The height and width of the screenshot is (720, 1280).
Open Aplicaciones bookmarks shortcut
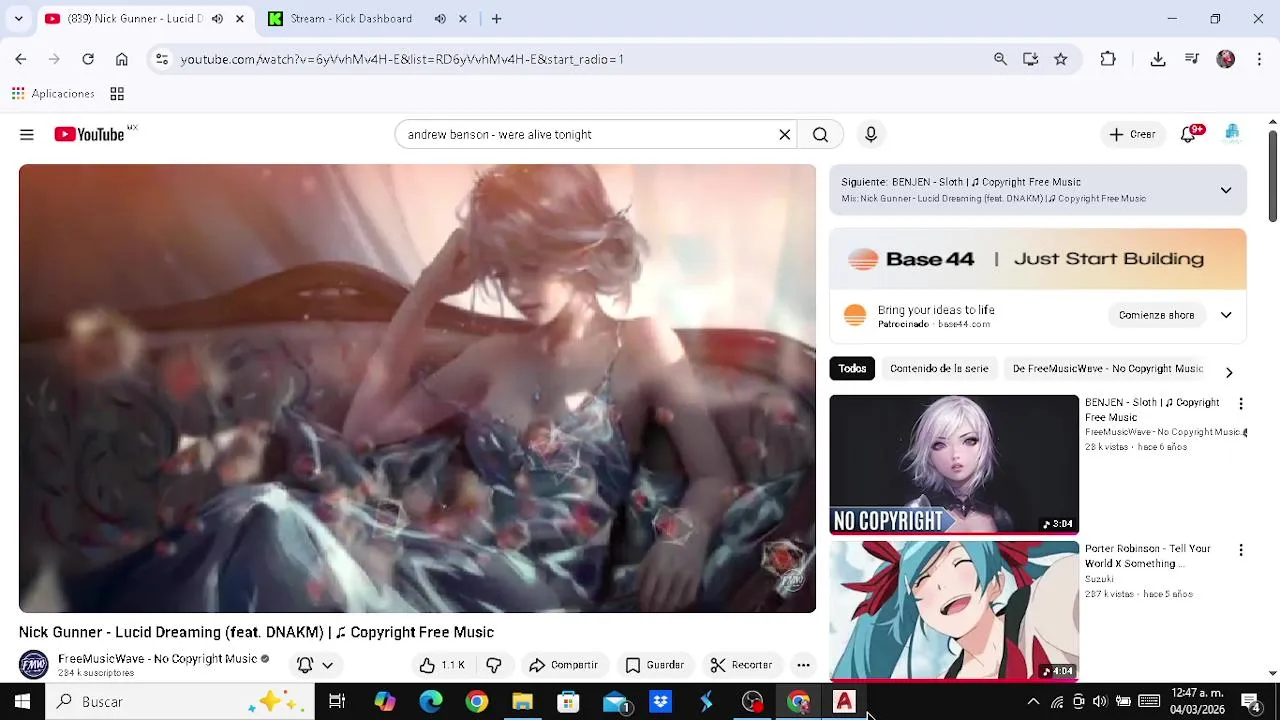pyautogui.click(x=53, y=94)
